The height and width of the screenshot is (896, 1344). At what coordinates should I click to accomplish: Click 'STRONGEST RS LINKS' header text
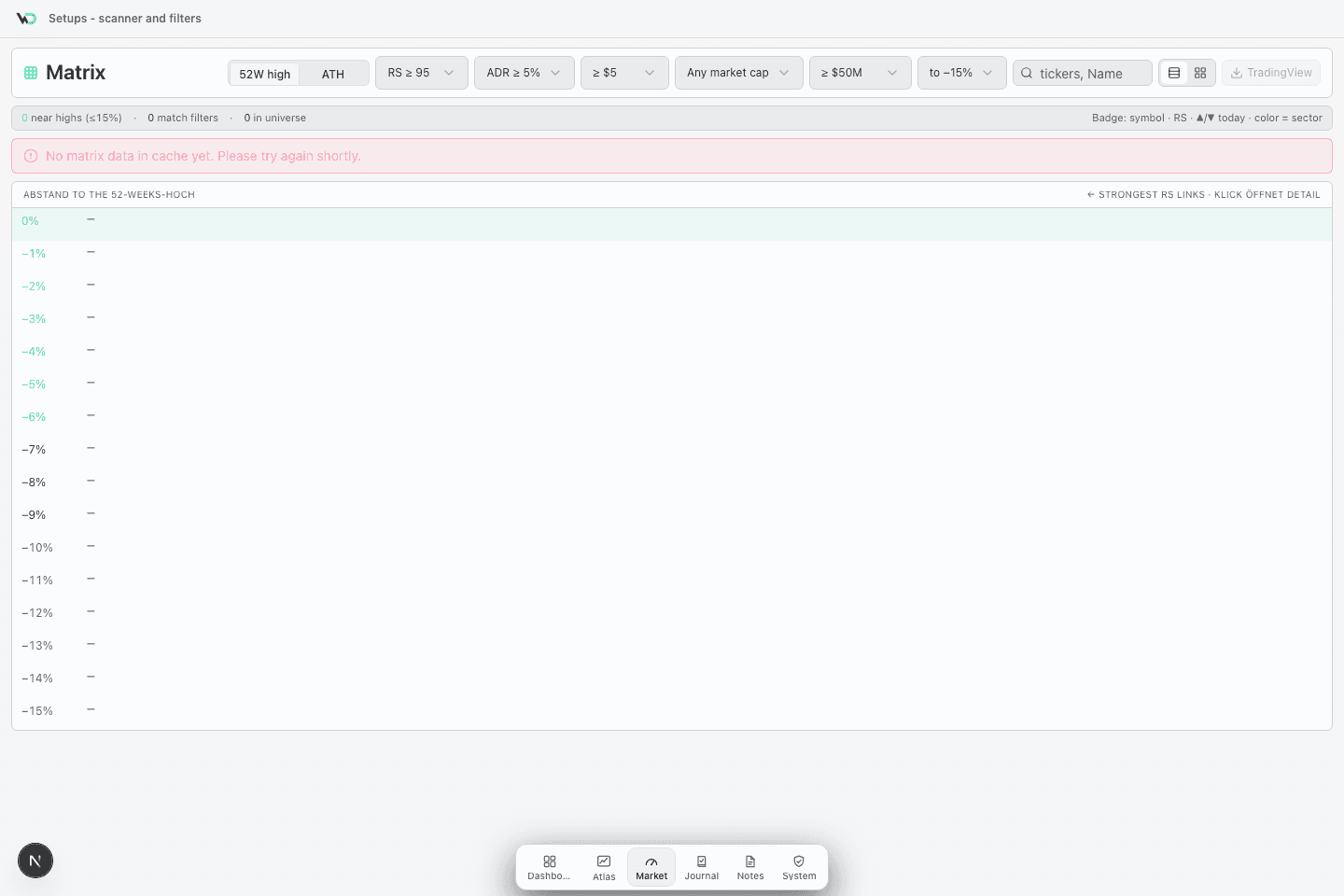click(1152, 195)
